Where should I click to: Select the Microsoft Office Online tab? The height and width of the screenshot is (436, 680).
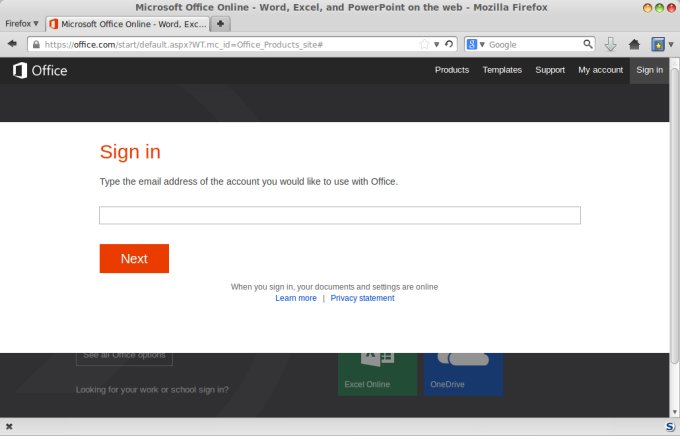[128, 24]
